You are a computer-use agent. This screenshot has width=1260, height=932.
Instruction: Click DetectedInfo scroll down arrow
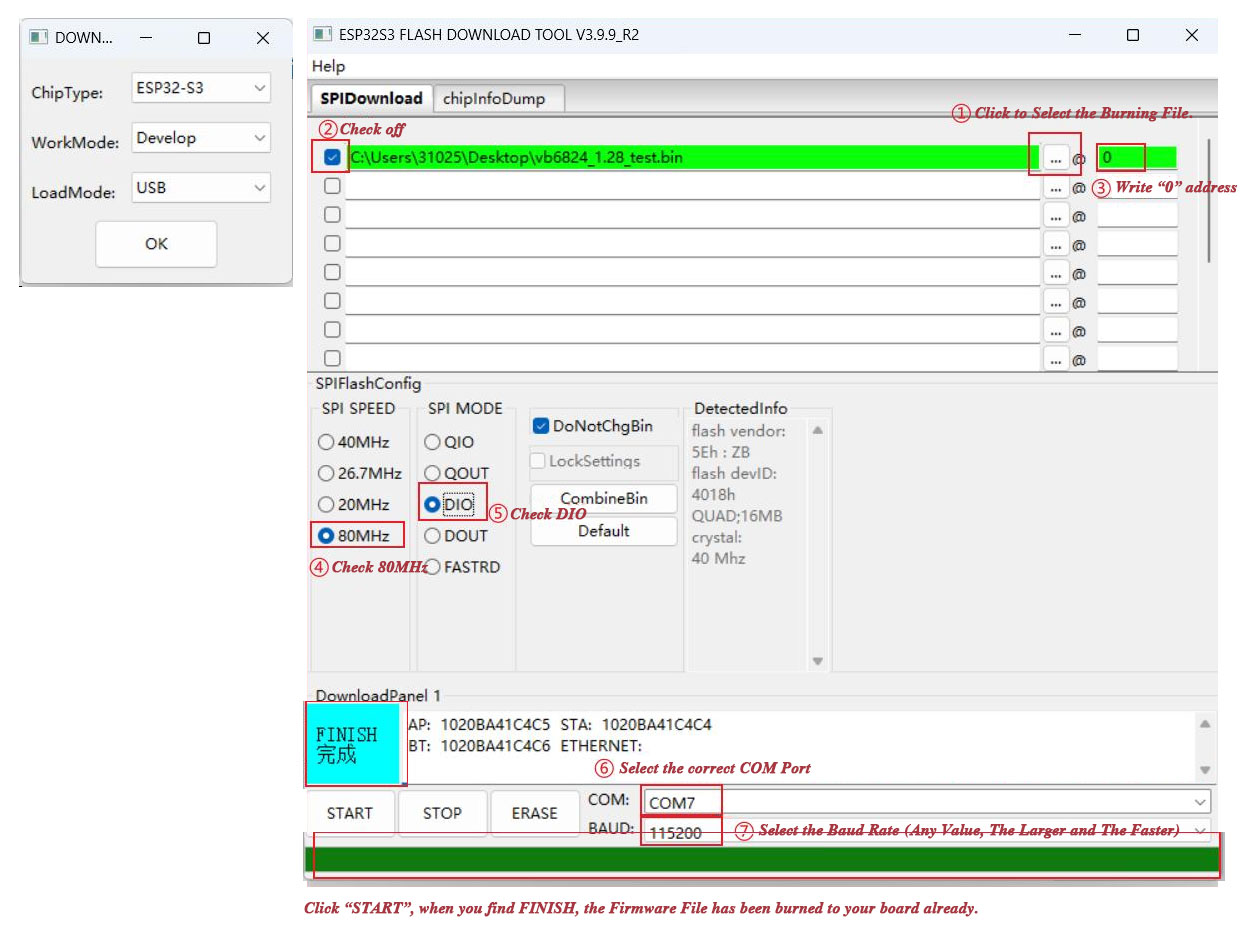click(818, 661)
